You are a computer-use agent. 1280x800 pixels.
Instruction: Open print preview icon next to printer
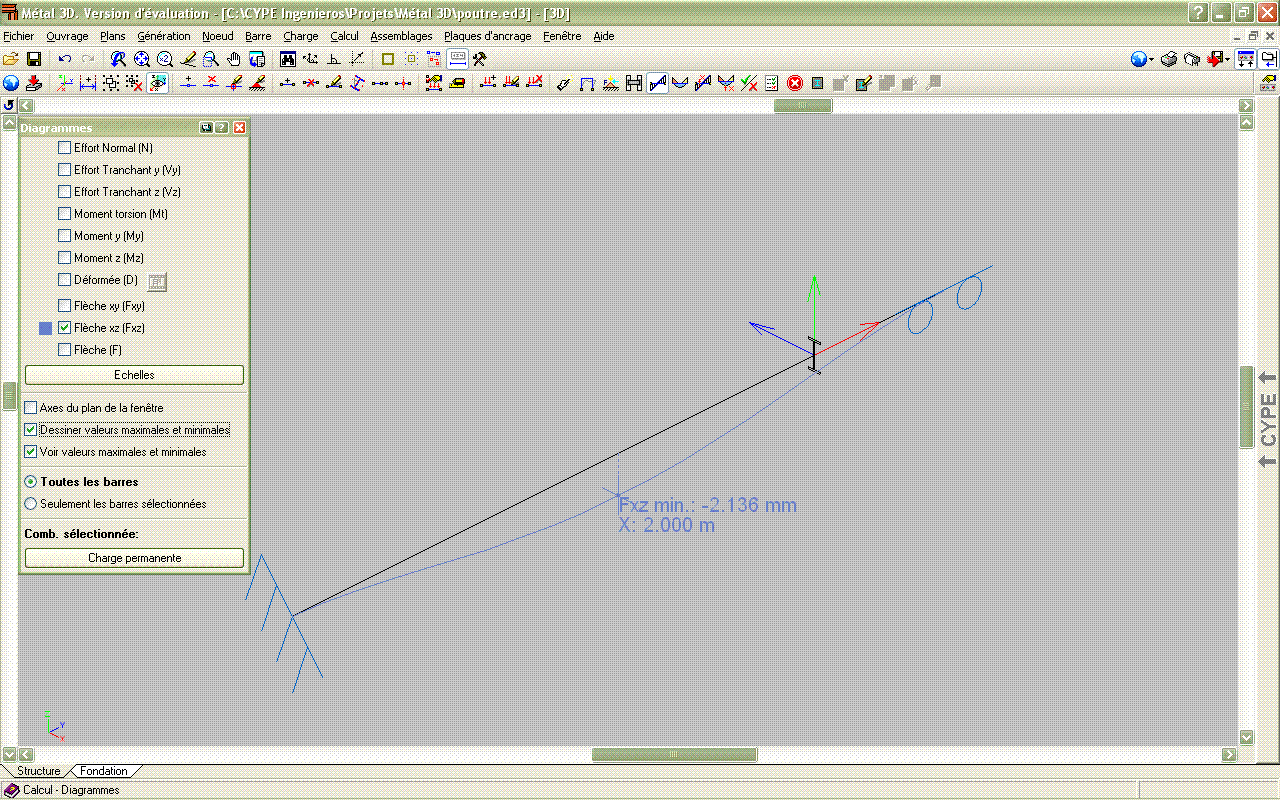pyautogui.click(x=1191, y=59)
